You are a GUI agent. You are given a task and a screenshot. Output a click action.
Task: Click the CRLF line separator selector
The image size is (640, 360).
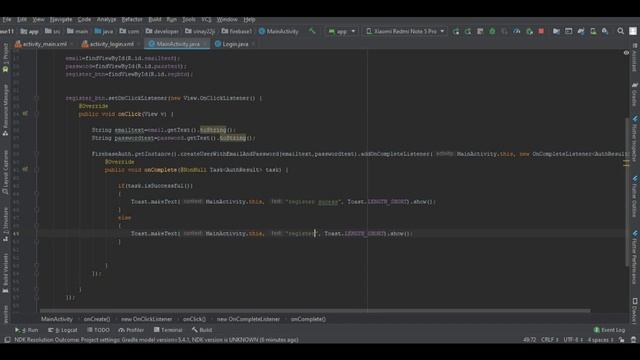pyautogui.click(x=549, y=340)
